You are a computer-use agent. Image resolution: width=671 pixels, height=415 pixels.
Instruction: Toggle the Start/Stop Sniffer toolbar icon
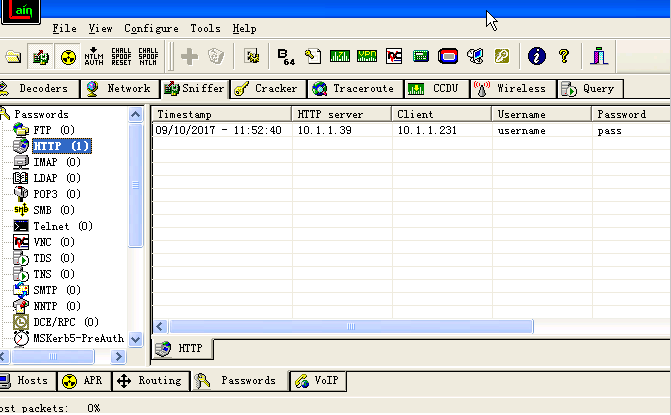[x=40, y=56]
